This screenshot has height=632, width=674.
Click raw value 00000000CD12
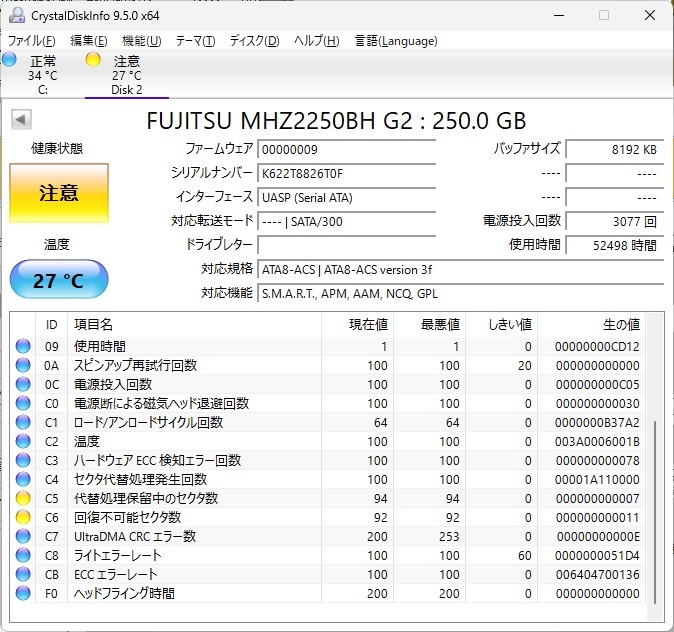[x=597, y=347]
